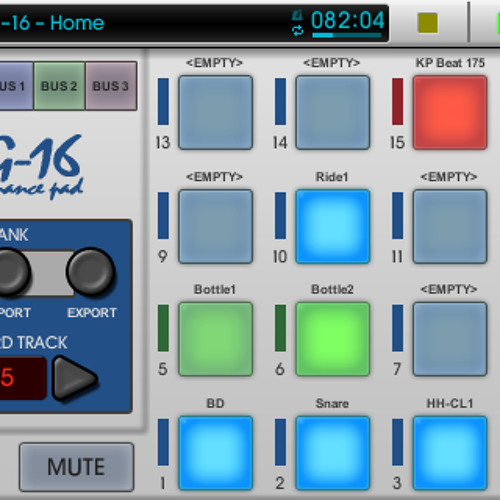This screenshot has width=500, height=500.
Task: Click the EXPORT bank knob button
Action: [91, 272]
